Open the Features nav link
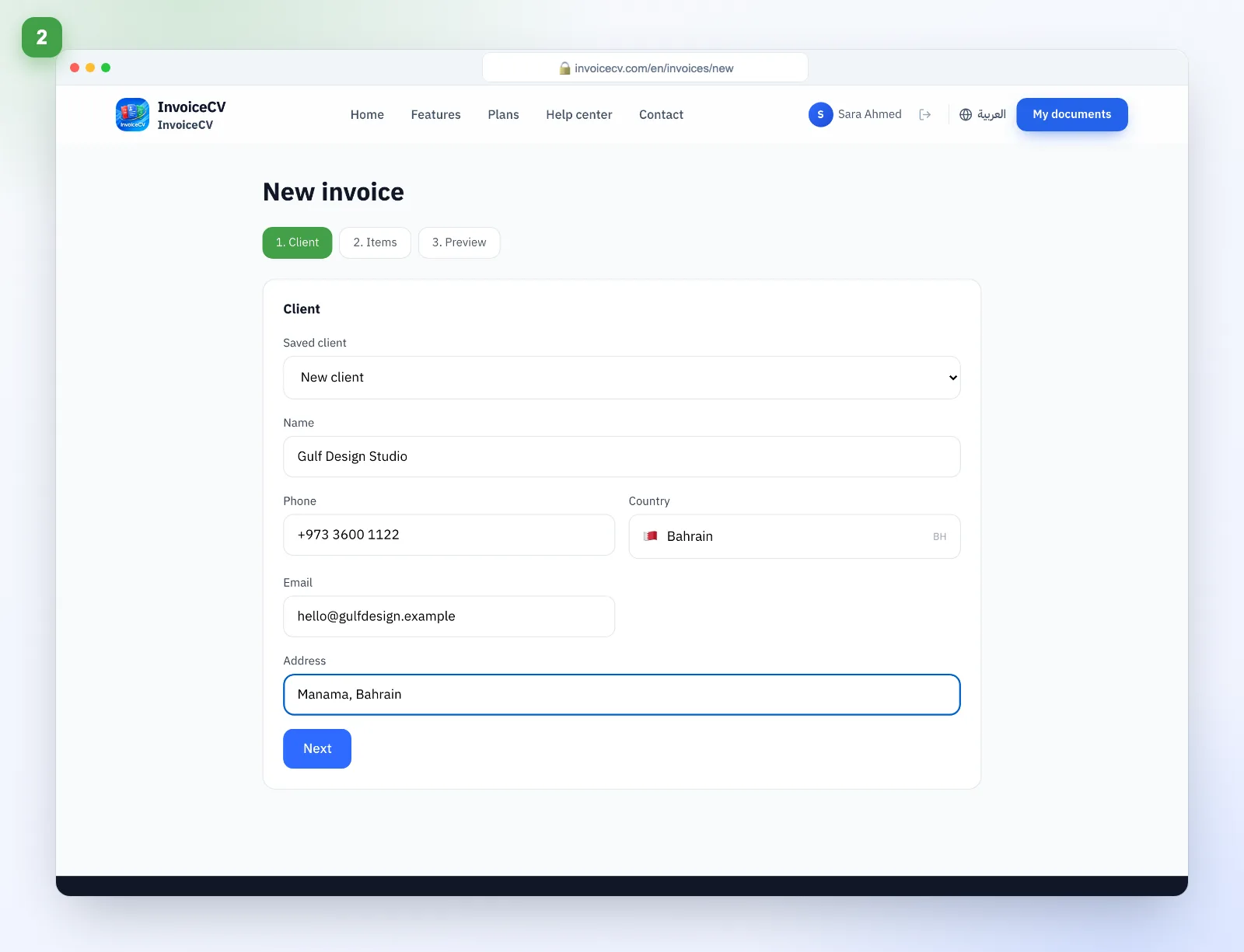Screen dimensions: 1244x952 [435, 114]
